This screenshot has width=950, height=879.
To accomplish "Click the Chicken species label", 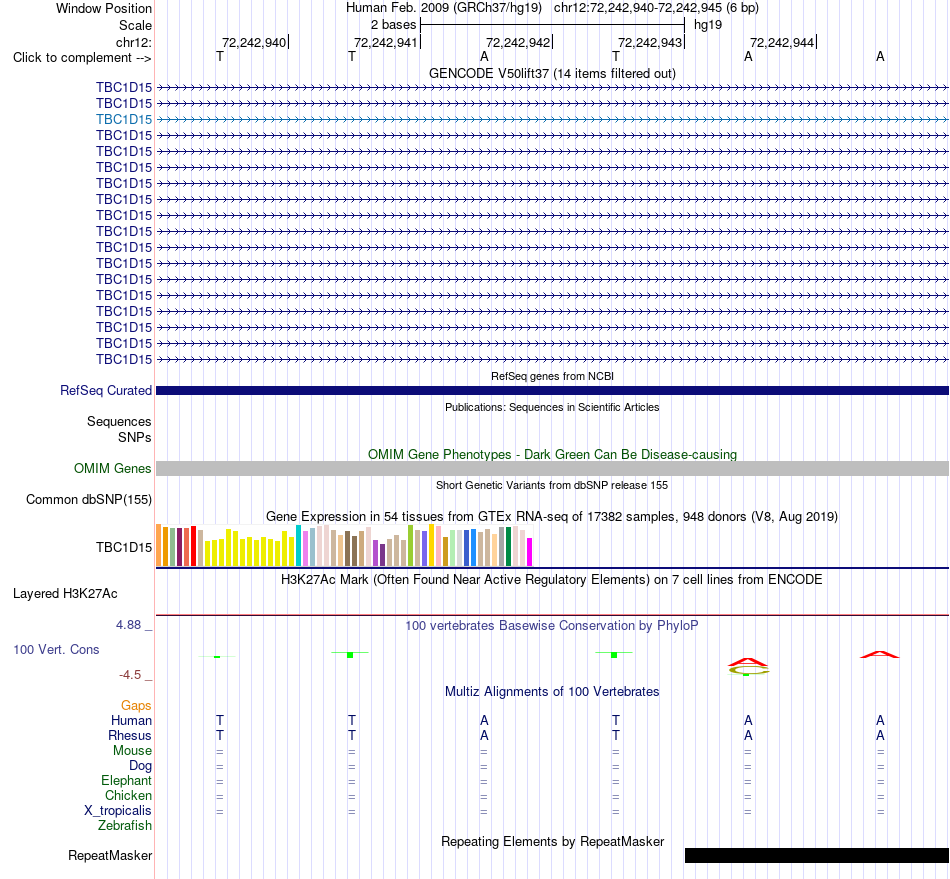I will [128, 795].
